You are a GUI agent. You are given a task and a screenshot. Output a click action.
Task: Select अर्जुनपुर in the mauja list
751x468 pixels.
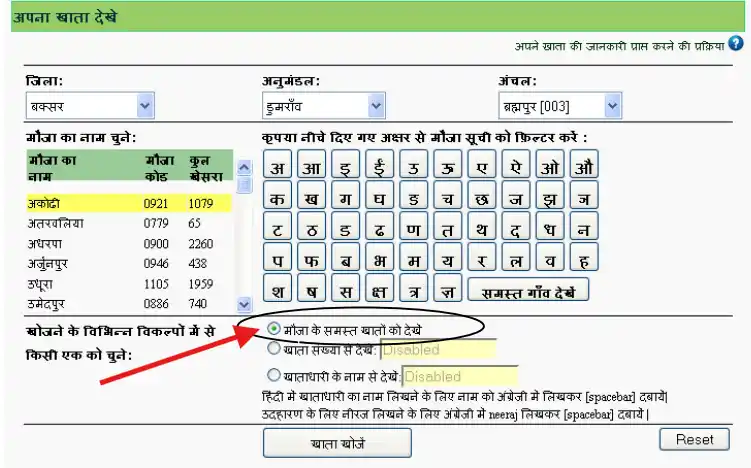click(x=56, y=263)
